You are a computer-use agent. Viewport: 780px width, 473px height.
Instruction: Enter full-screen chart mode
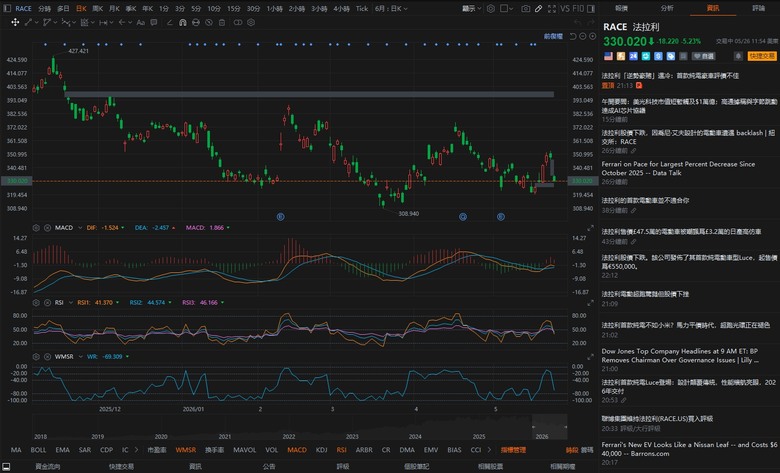[x=552, y=8]
